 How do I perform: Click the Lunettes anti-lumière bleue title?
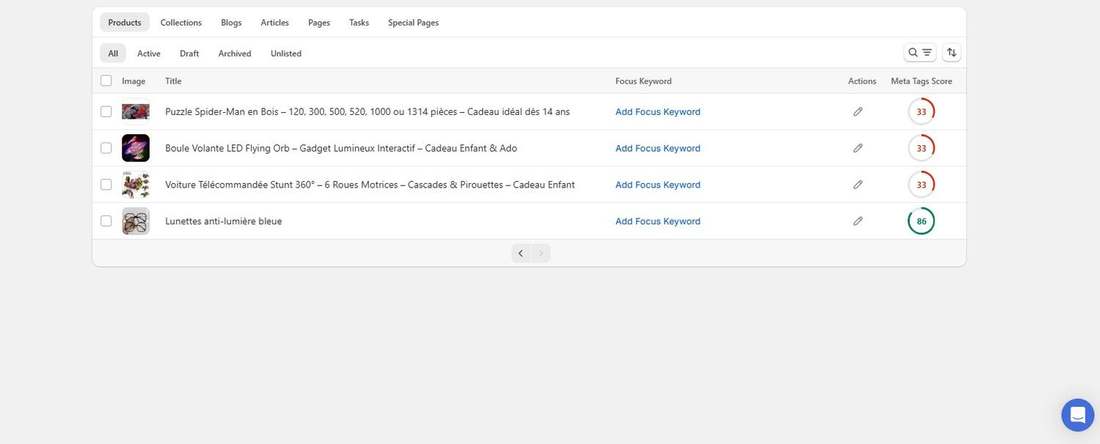tap(223, 221)
